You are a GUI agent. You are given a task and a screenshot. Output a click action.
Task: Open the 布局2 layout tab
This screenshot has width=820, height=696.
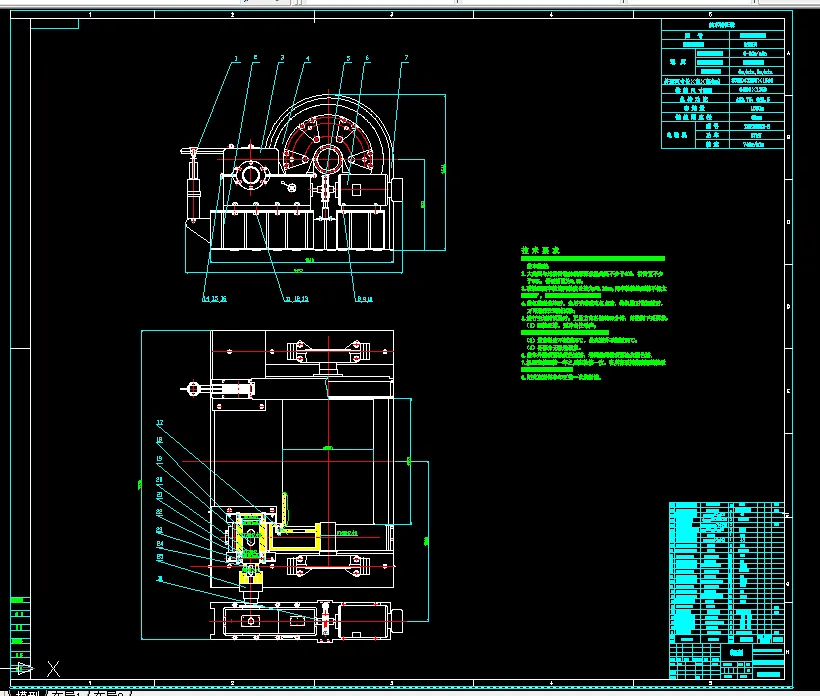click(109, 693)
